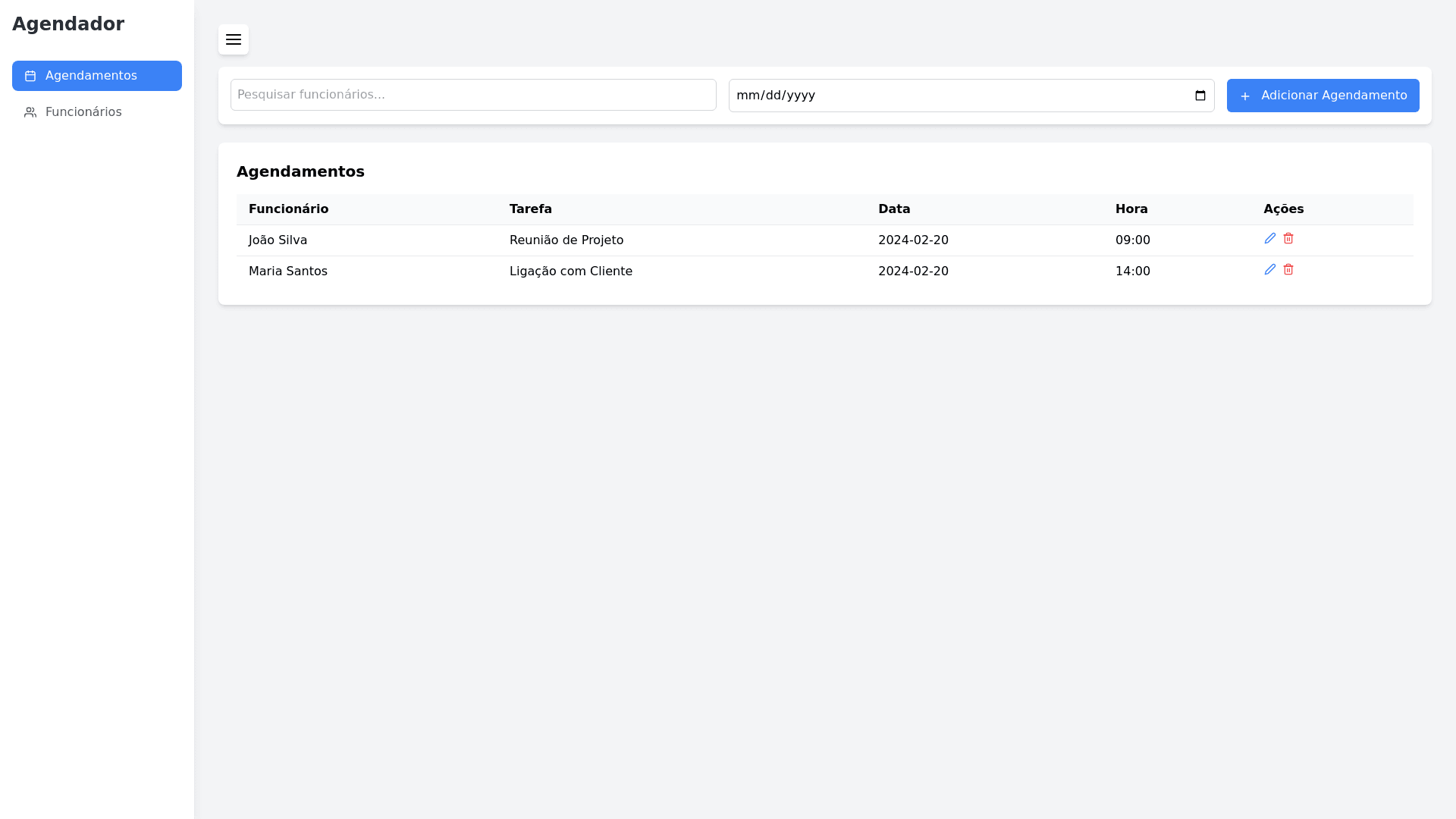Click the plus icon on add button
Viewport: 1456px width, 819px height.
[1245, 96]
